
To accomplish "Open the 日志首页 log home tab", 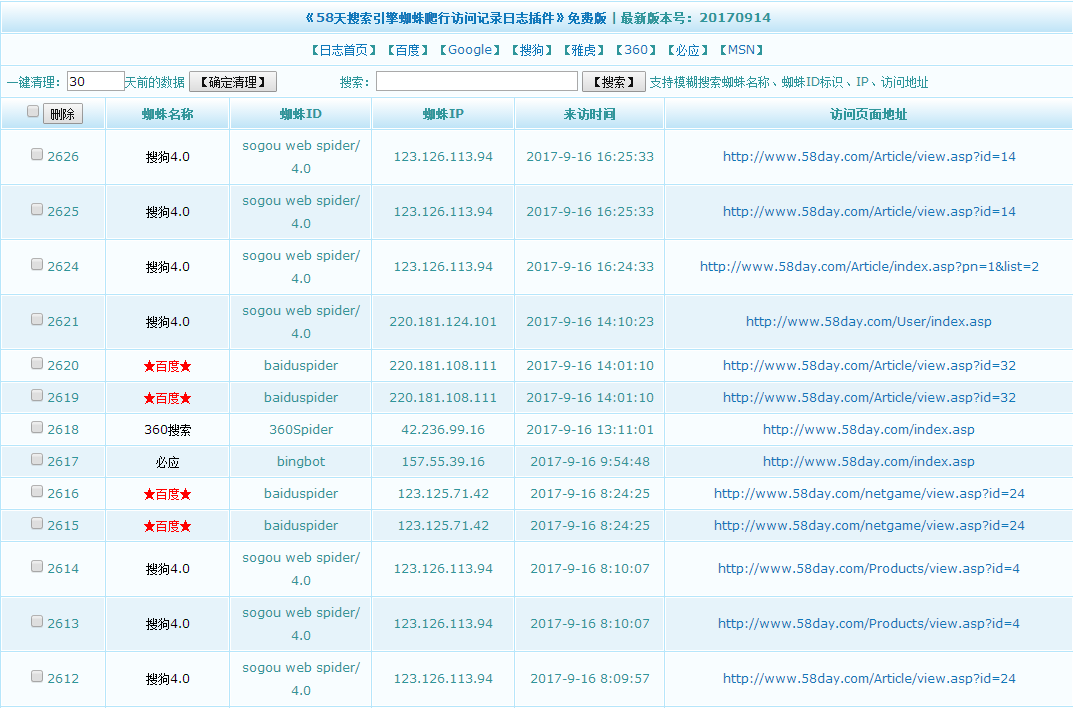I will (x=344, y=50).
